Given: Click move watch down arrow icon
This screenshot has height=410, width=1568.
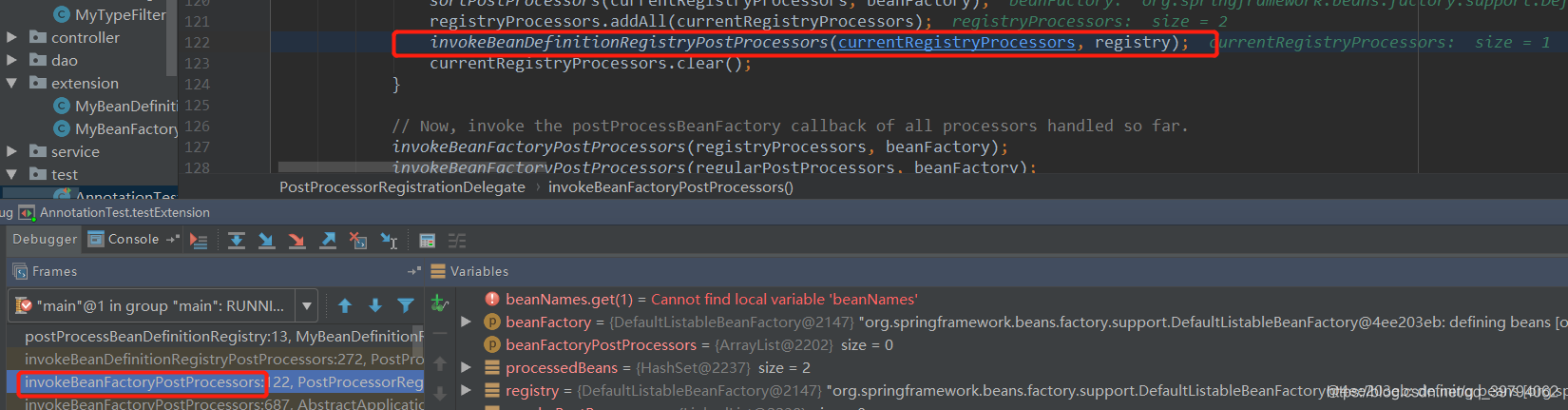Looking at the screenshot, I should [440, 393].
